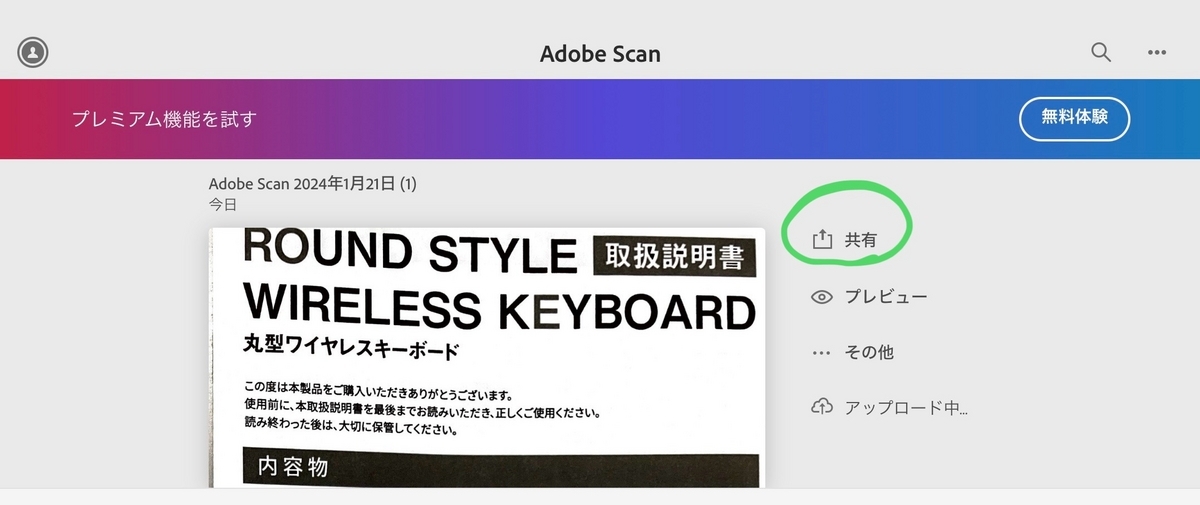This screenshot has height=505, width=1200.
Task: Click the cloud upload status icon
Action: point(822,407)
